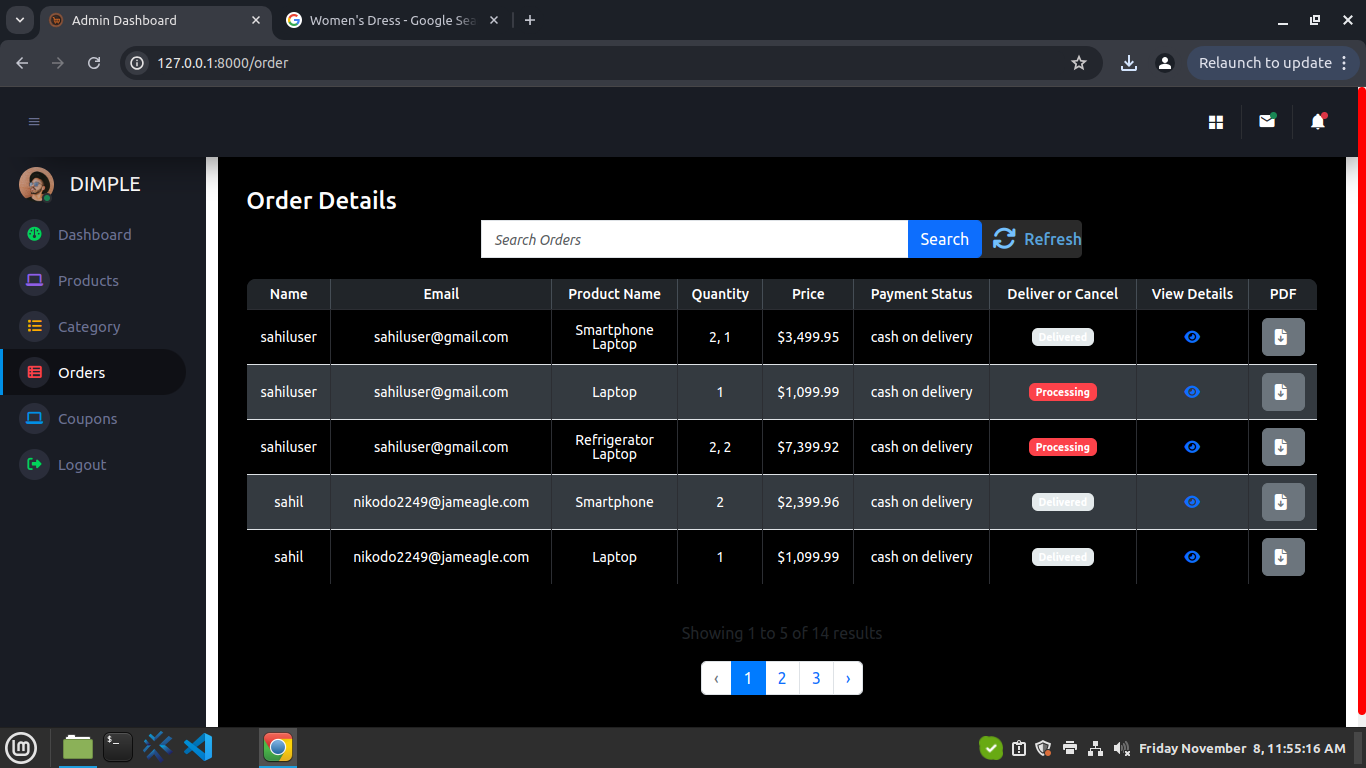
Task: Click Delivered badge for sahil Laptop order
Action: coord(1063,557)
